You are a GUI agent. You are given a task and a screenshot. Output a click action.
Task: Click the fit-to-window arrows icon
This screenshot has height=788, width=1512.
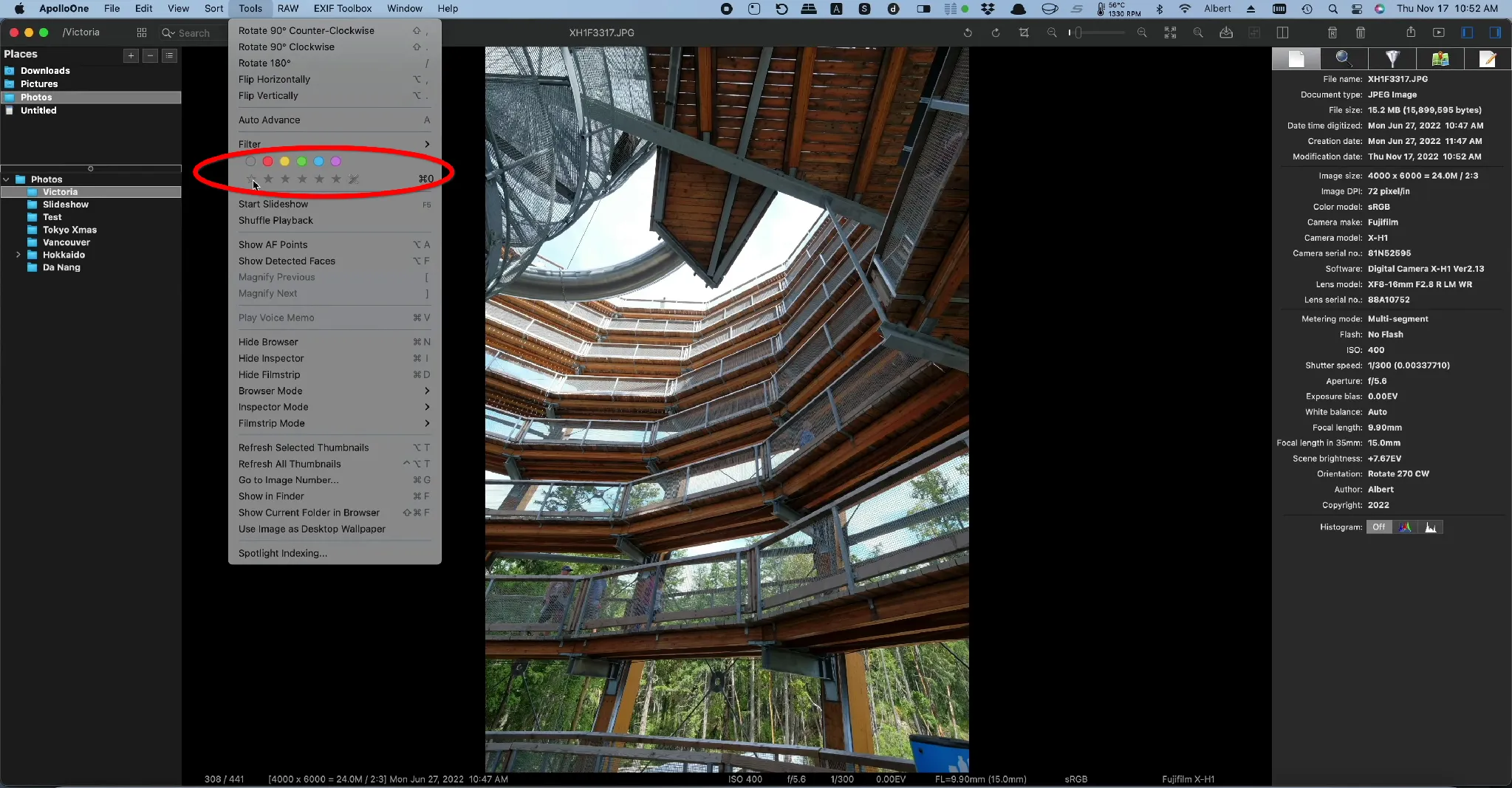(1170, 32)
